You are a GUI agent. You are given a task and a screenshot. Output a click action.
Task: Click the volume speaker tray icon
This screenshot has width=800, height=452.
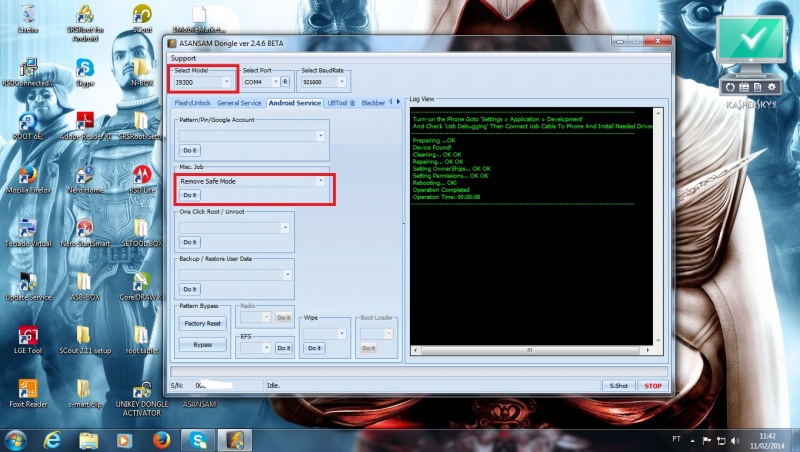click(735, 440)
